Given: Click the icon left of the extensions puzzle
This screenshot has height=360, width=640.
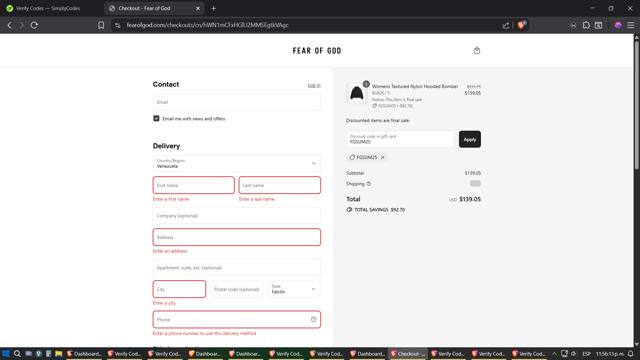Looking at the screenshot, I should [573, 25].
